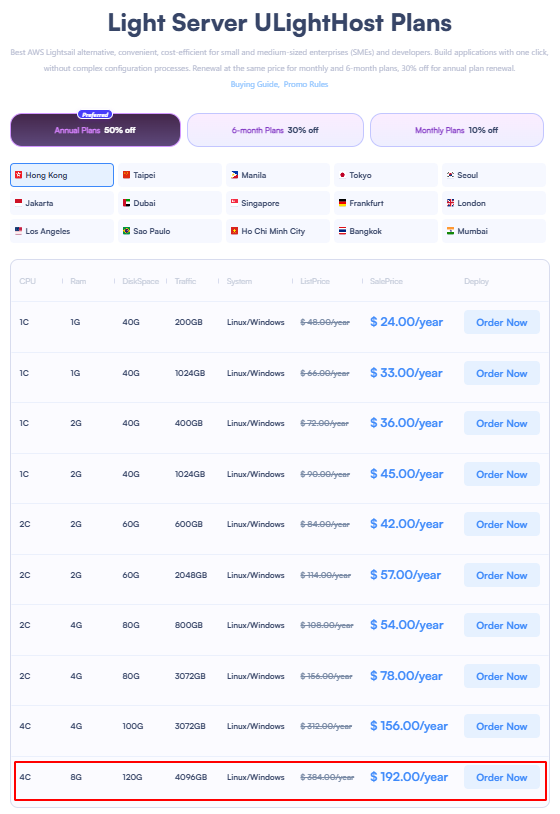Click the 100G disk space value
The image size is (560, 814).
click(133, 726)
